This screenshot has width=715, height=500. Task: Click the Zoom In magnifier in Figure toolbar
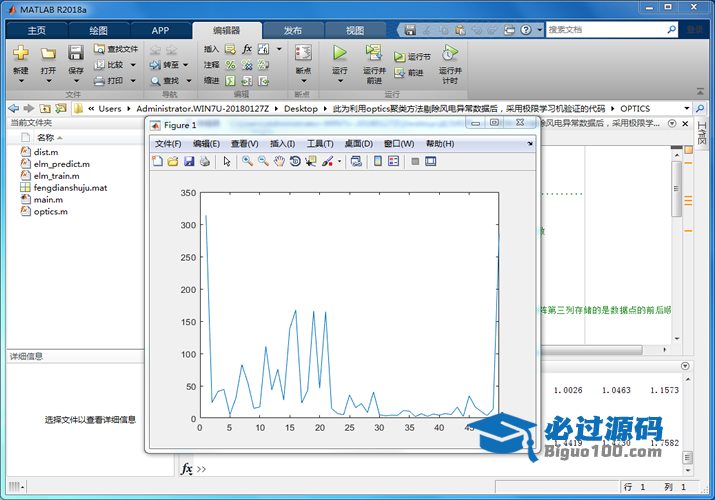[247, 161]
